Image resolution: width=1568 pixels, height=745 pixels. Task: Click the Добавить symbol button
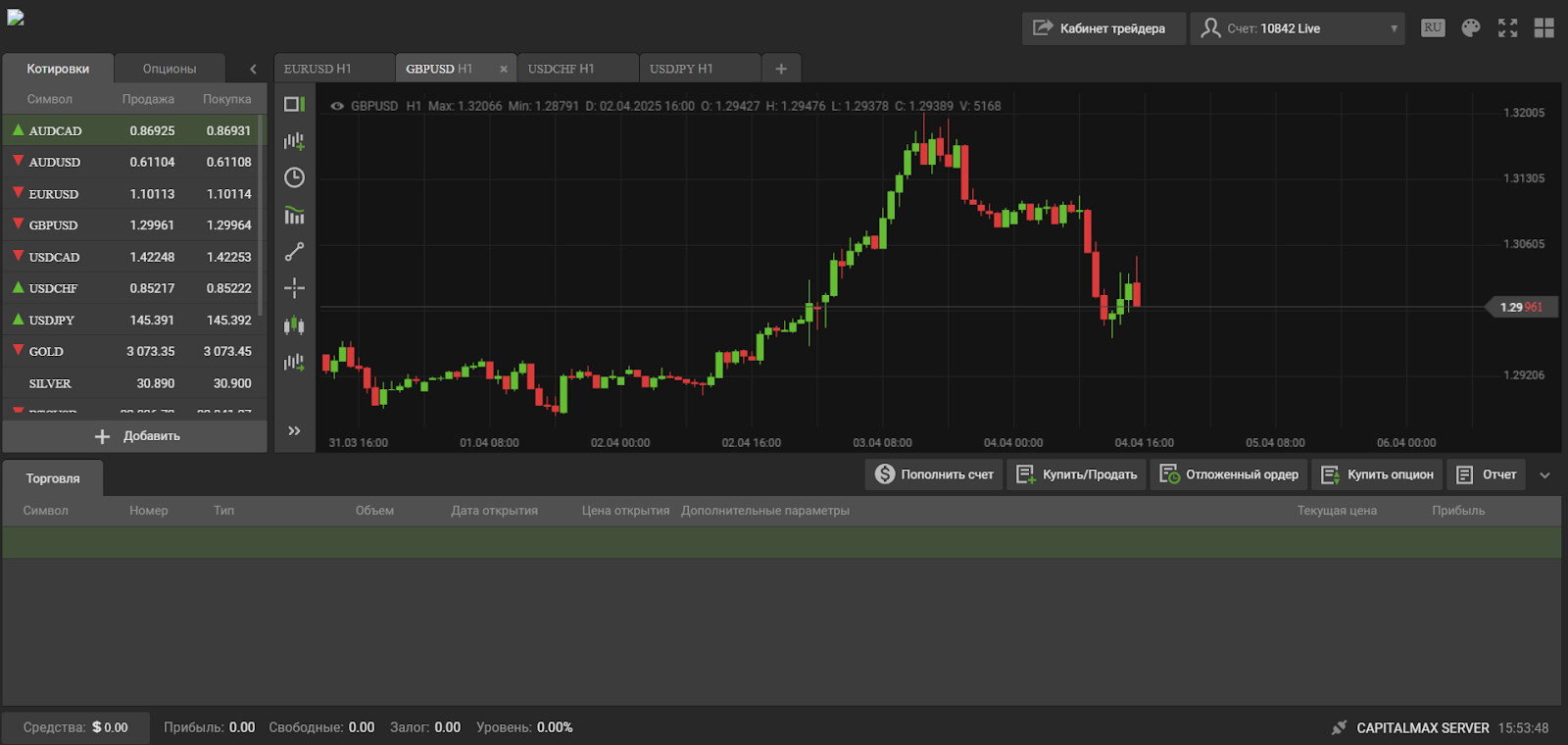click(x=135, y=436)
